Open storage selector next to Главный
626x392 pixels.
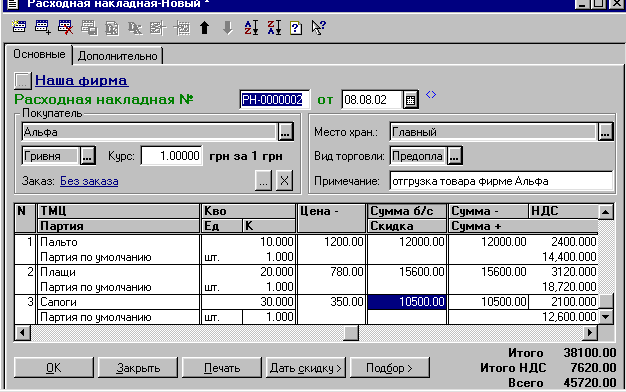(605, 132)
